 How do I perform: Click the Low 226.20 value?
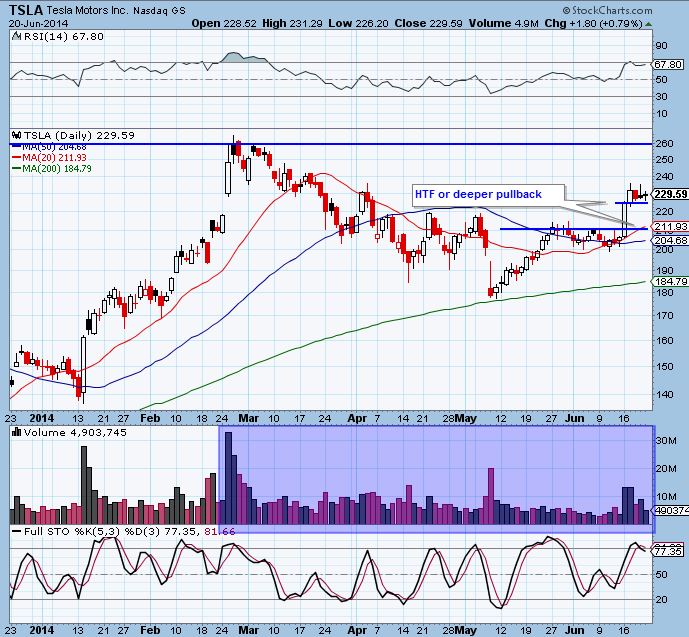[x=359, y=23]
